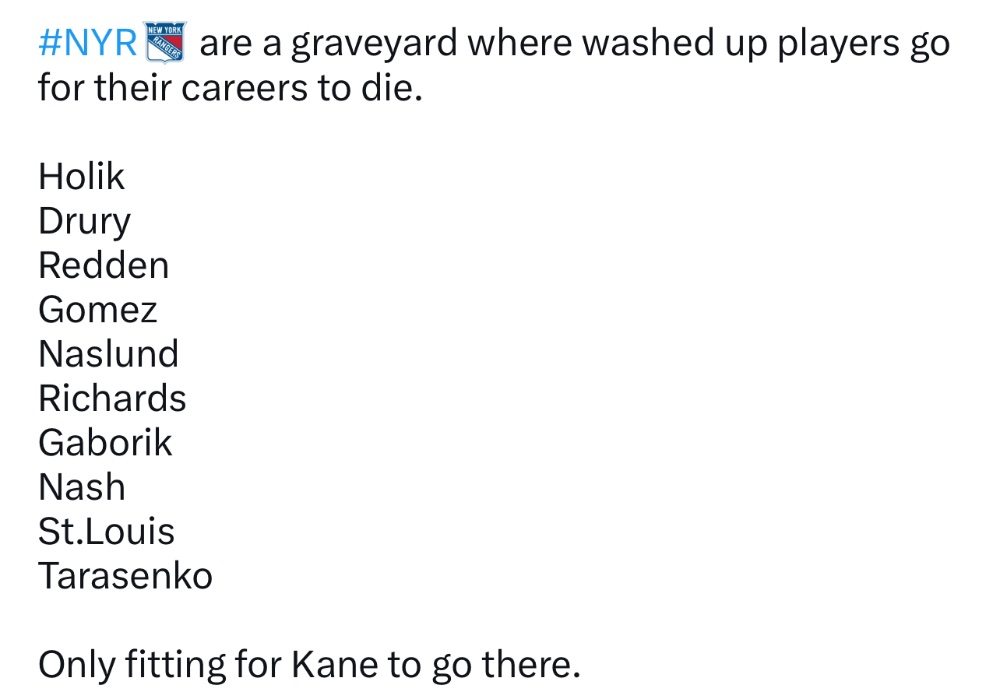The image size is (1000, 699).
Task: Click the name Naslund in the list
Action: (x=108, y=354)
